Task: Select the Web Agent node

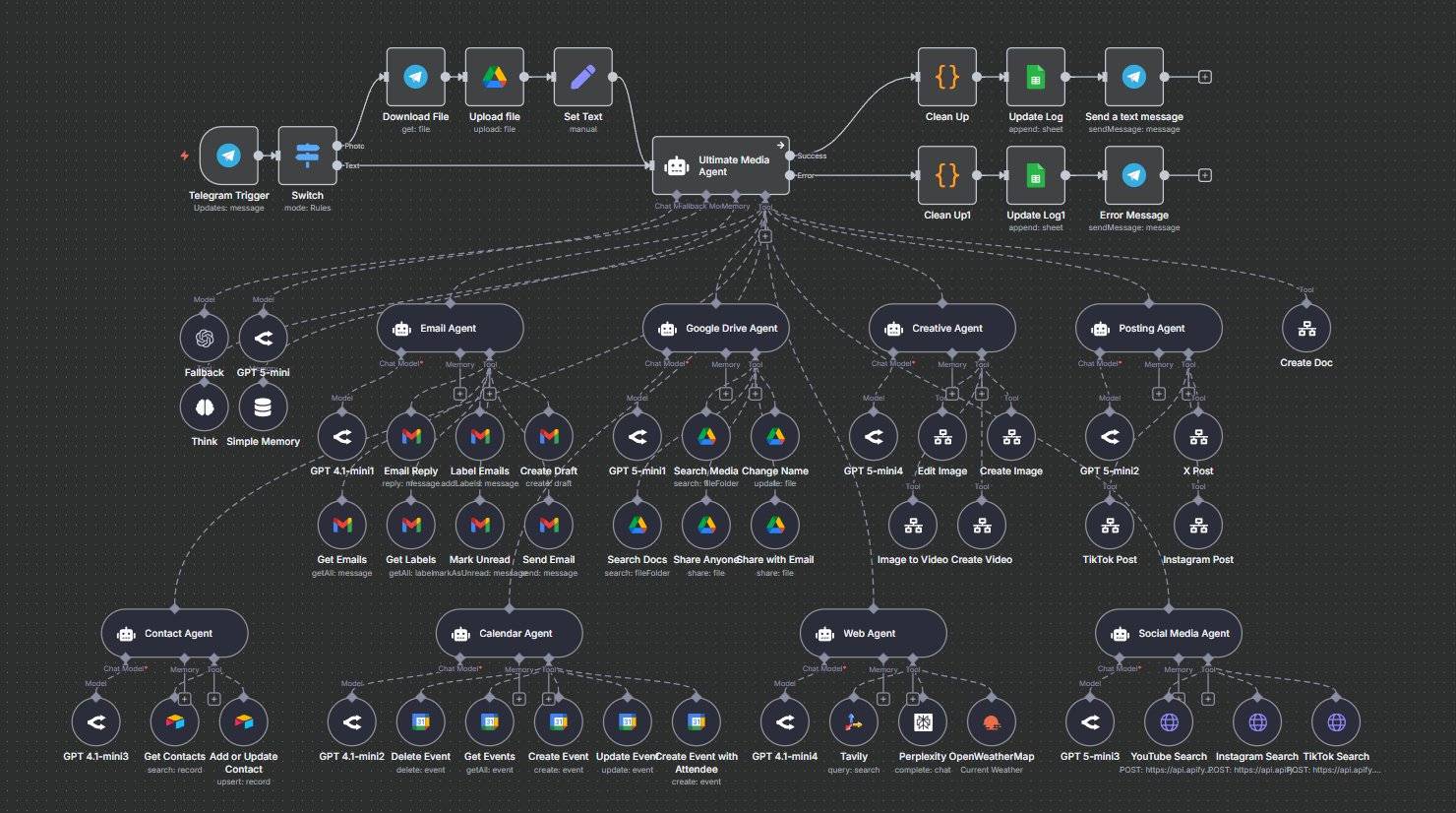Action: point(873,633)
